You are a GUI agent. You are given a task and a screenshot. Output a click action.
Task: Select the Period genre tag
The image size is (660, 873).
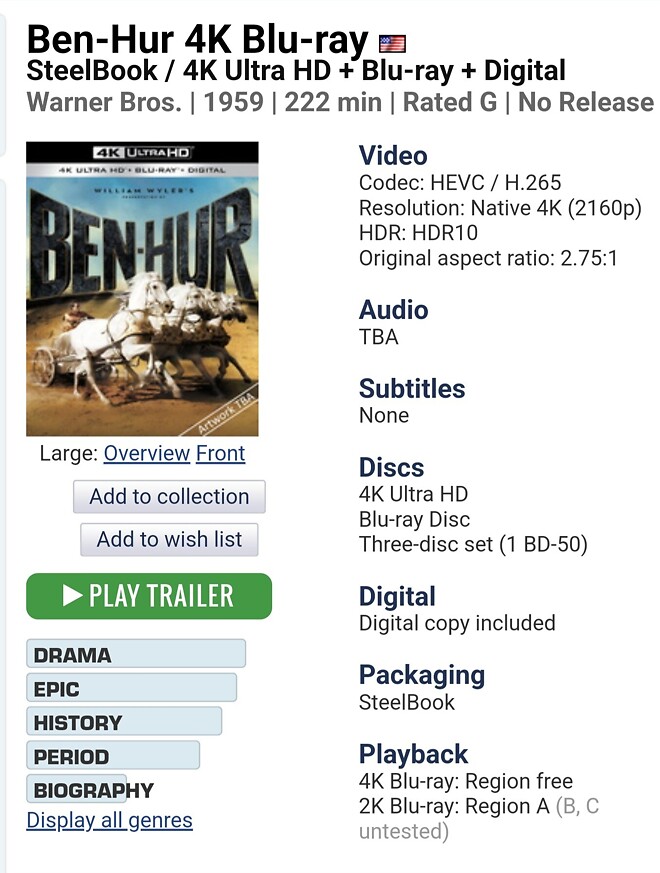click(x=113, y=756)
